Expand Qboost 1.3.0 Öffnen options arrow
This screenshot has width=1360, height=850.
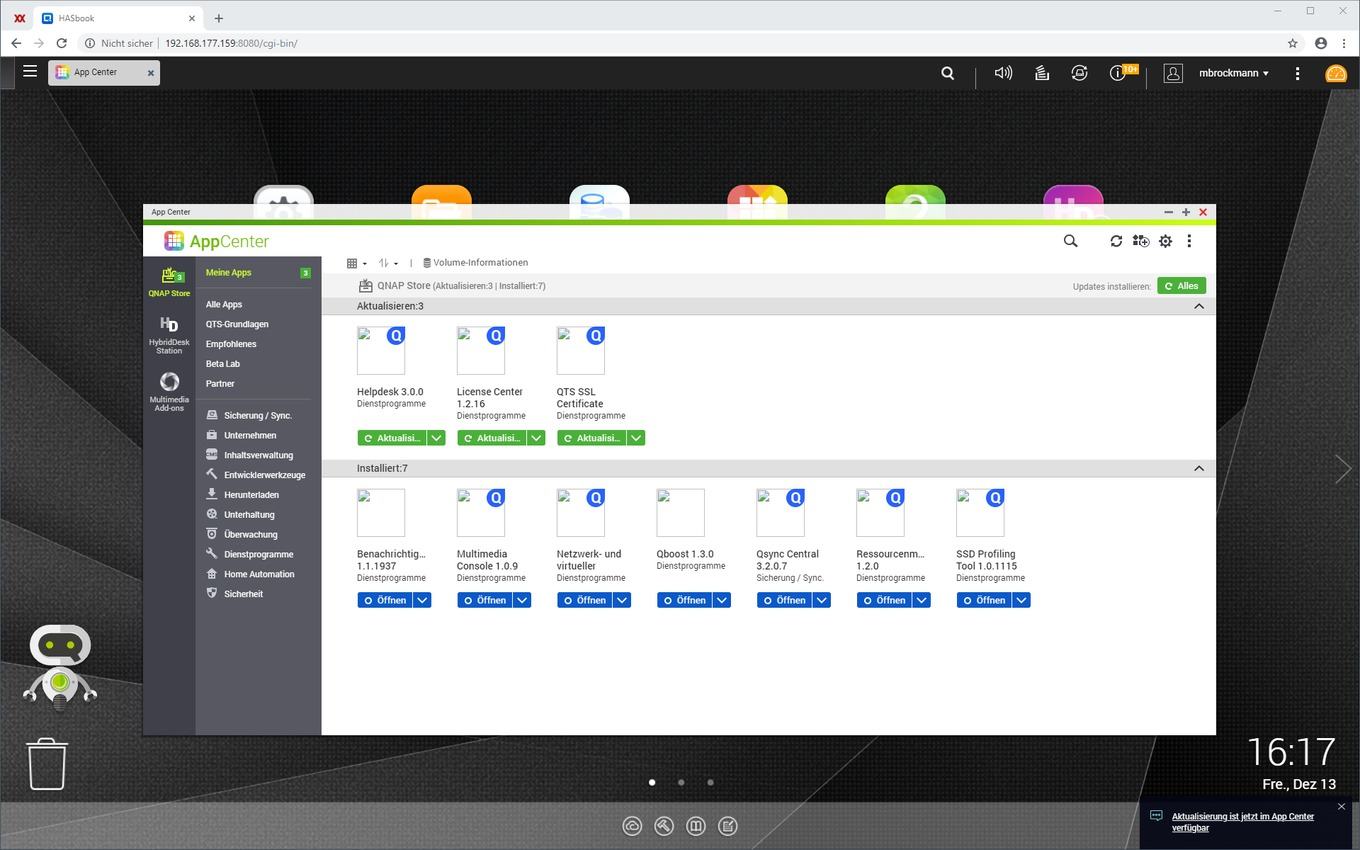point(722,600)
